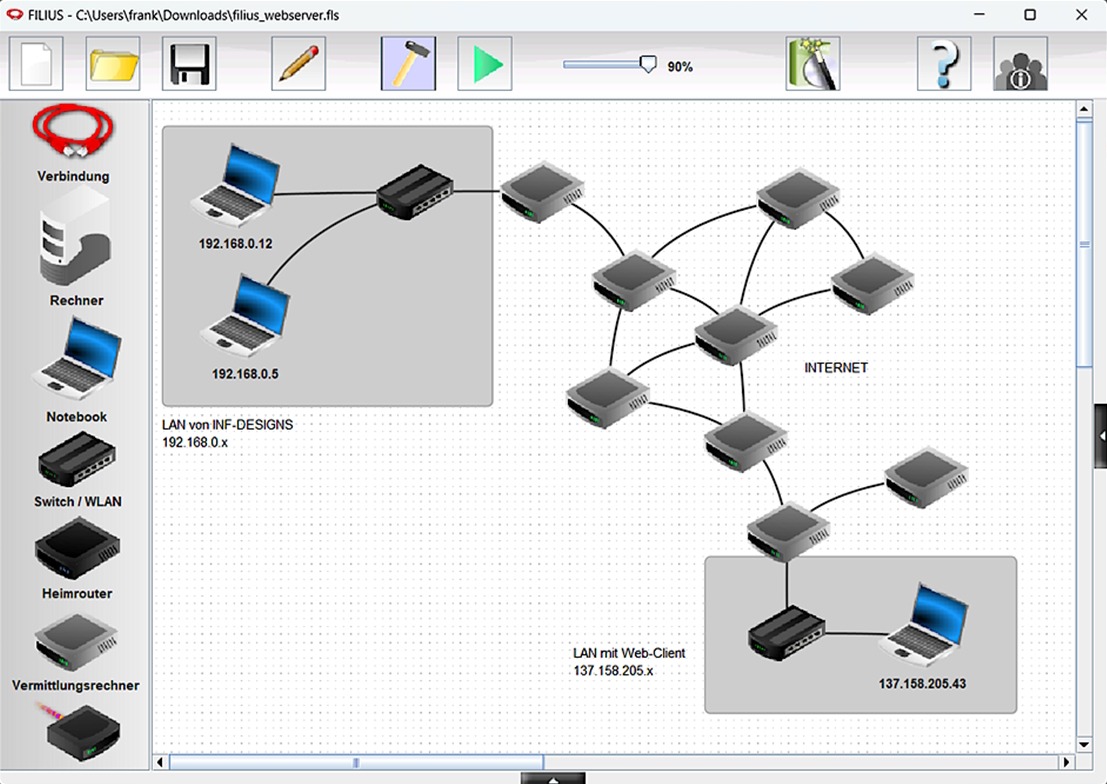Select the topmost router in the internet cloud
The image size is (1107, 784).
point(798,198)
